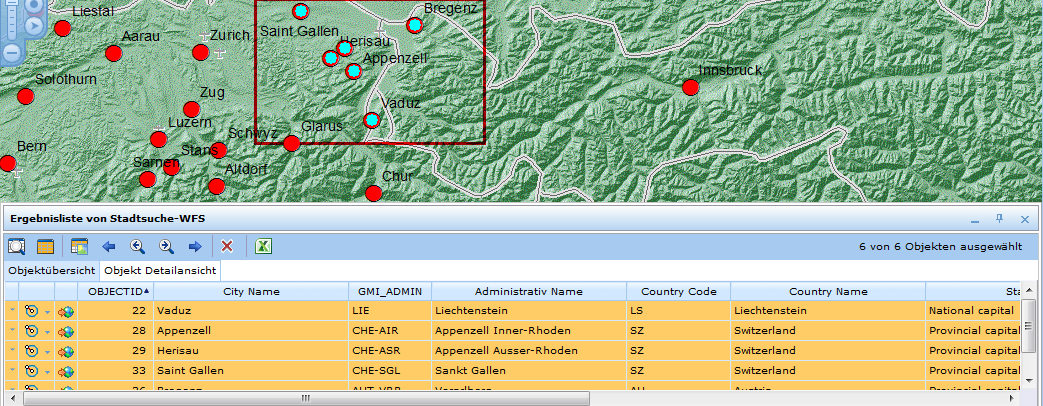Click the zoom in magnifier in results toolbar
Viewport: 1043px width, 406px height.
167,246
